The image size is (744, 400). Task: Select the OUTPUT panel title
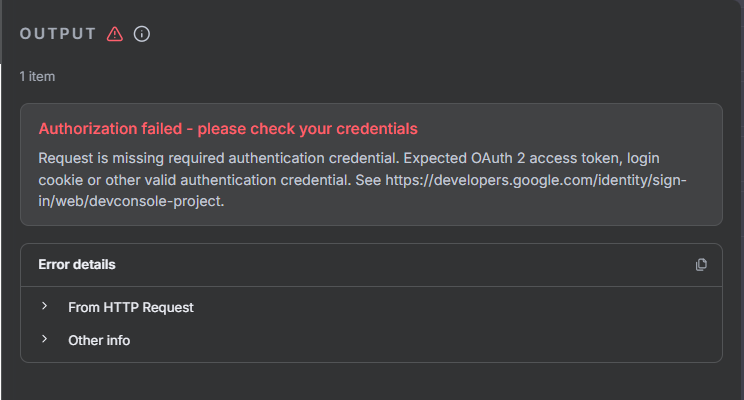[58, 34]
